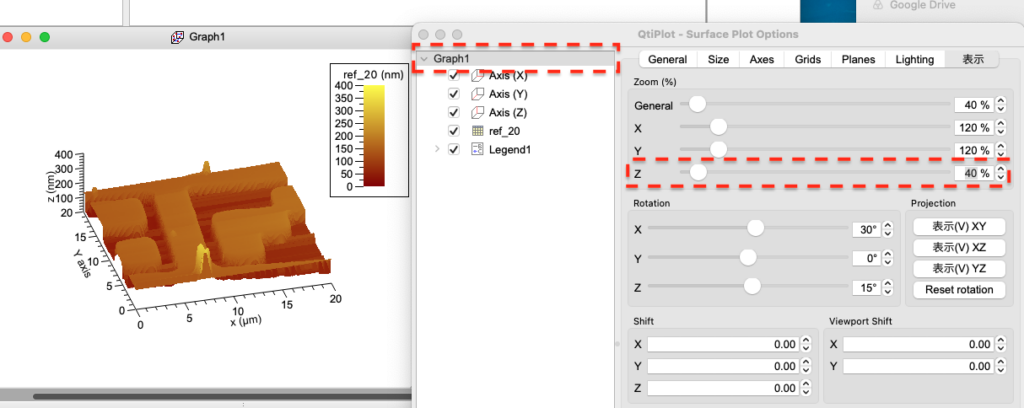The image size is (1024, 408).
Task: Uncheck the Axis (Z) checkbox
Action: 454,112
